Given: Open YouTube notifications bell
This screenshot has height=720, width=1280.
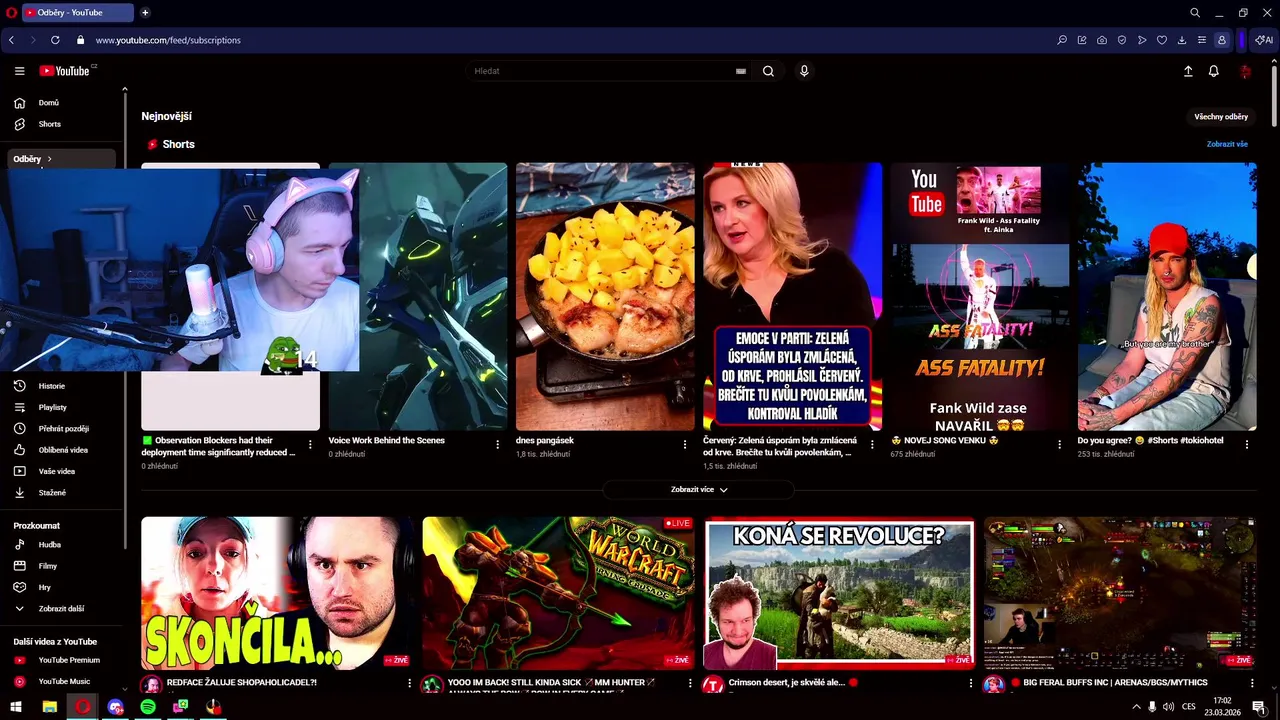Looking at the screenshot, I should (x=1213, y=71).
